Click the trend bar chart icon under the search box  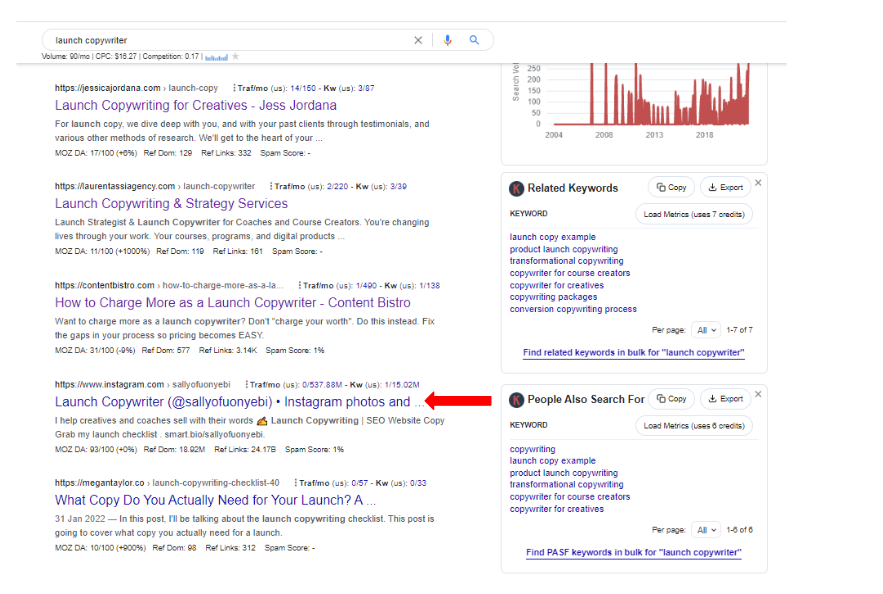click(x=217, y=57)
